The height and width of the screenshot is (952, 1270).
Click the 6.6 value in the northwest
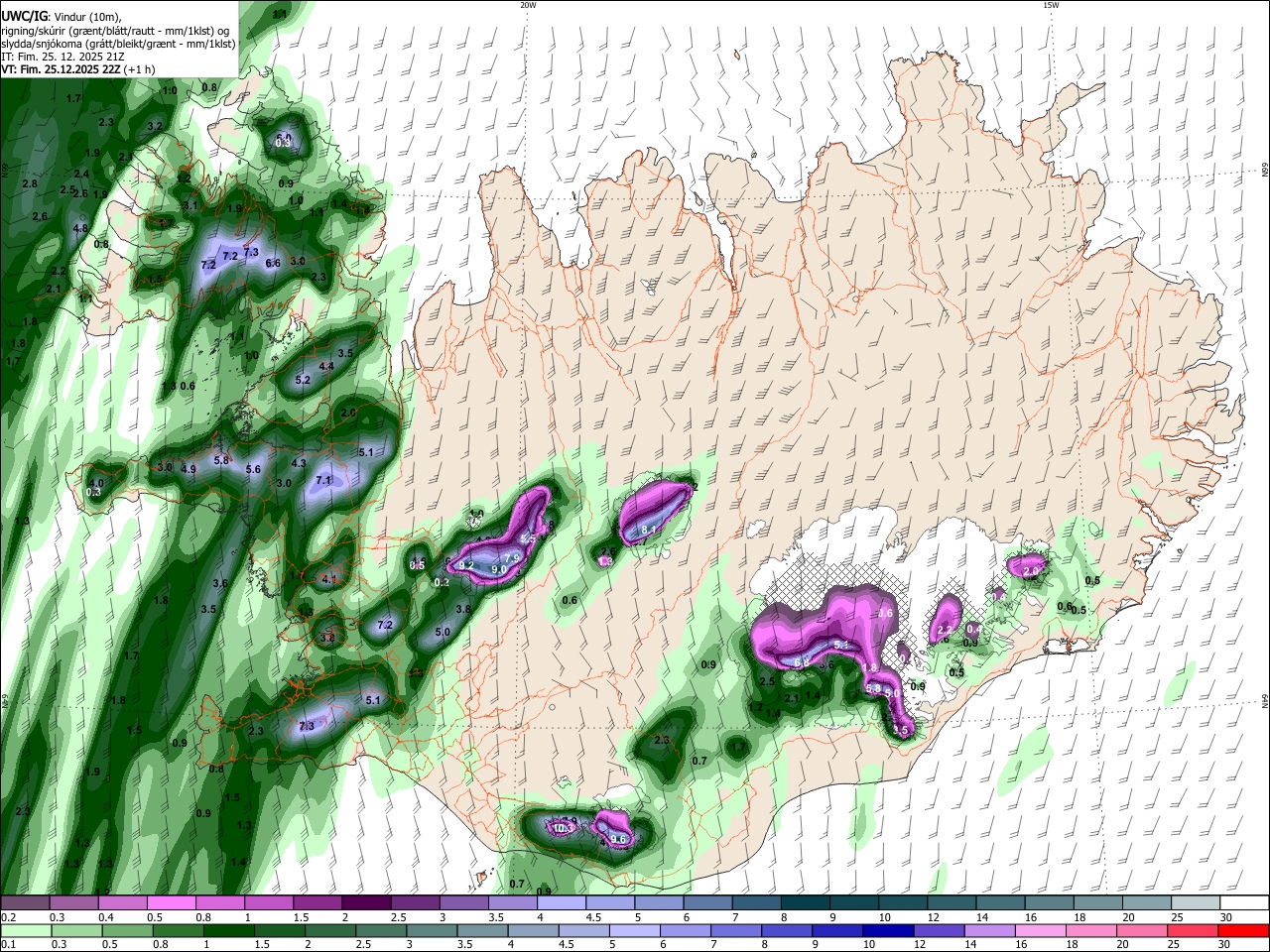coord(273,263)
